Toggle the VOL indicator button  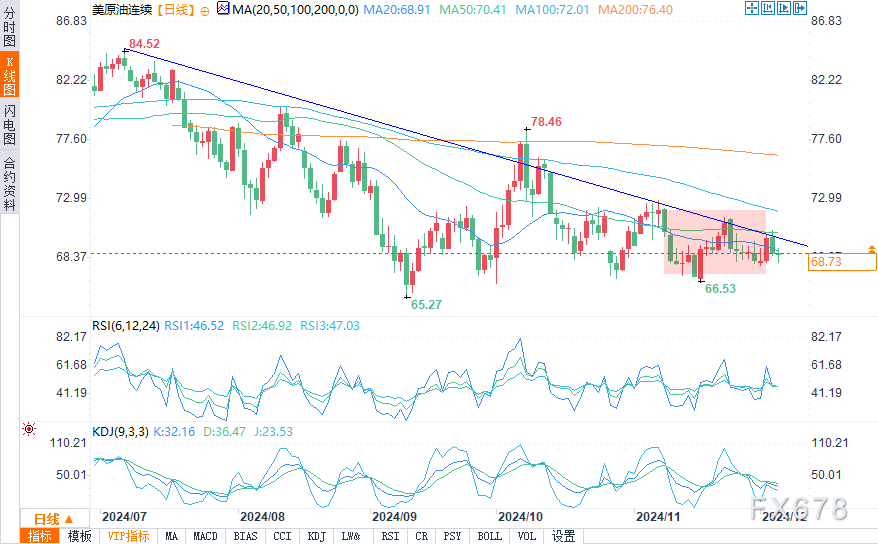click(x=526, y=536)
